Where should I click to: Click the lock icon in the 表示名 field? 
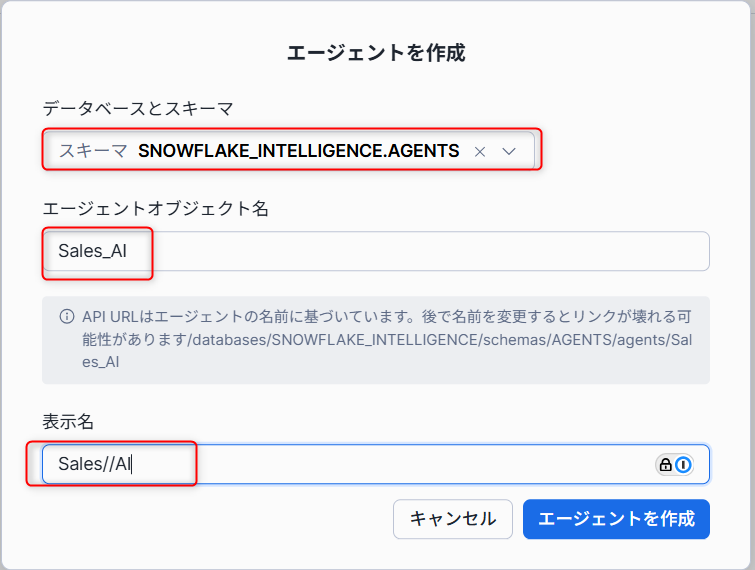point(664,464)
